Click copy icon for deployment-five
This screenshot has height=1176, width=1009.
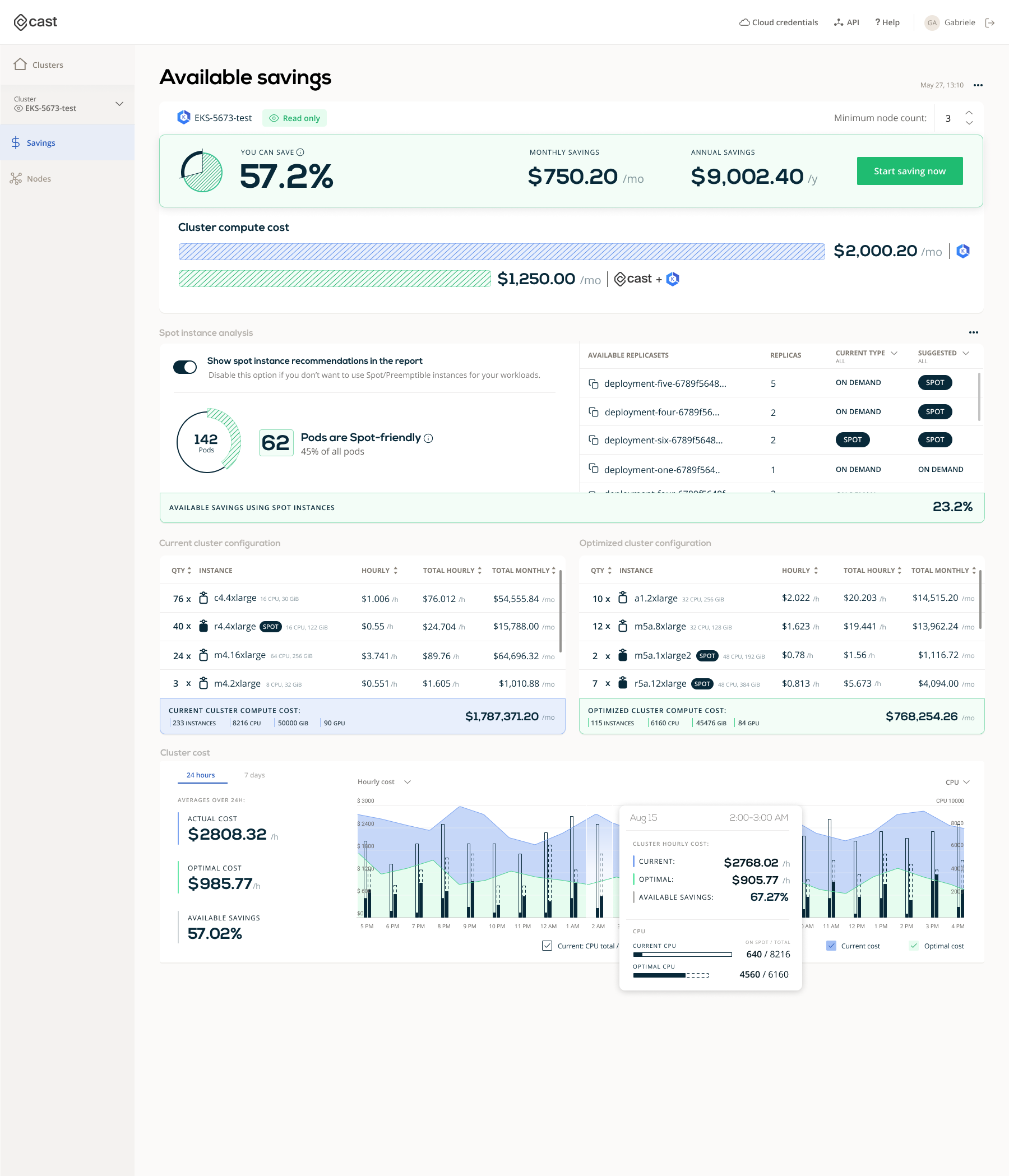[593, 383]
